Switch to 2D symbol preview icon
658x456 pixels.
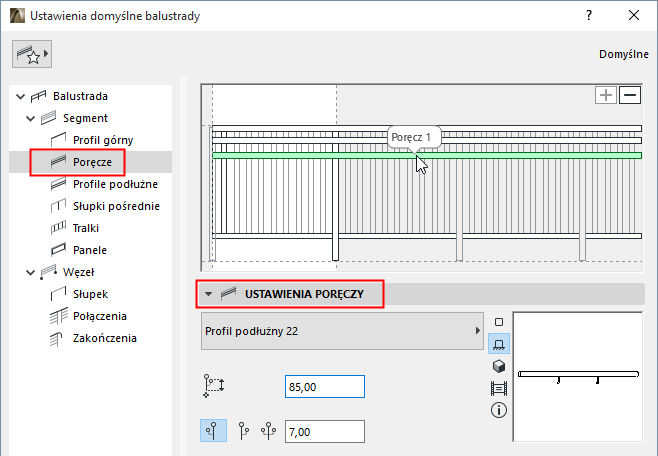point(499,322)
